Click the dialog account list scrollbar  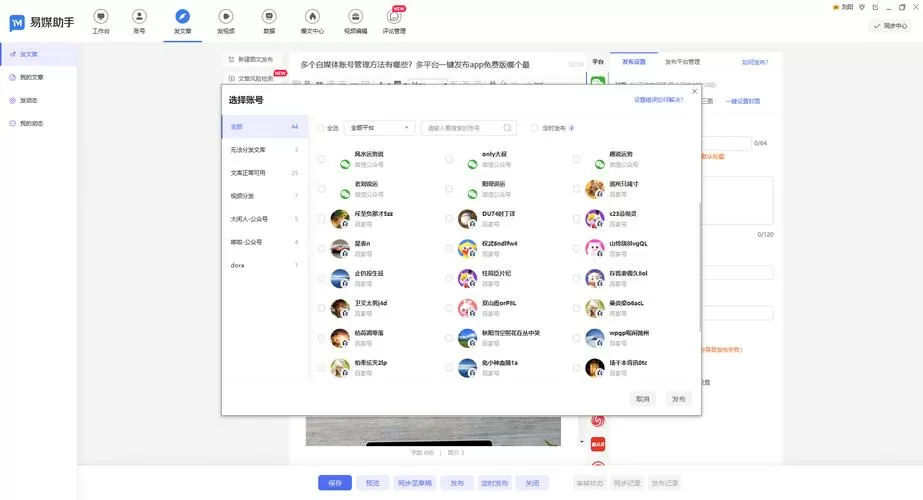pyautogui.click(x=699, y=266)
